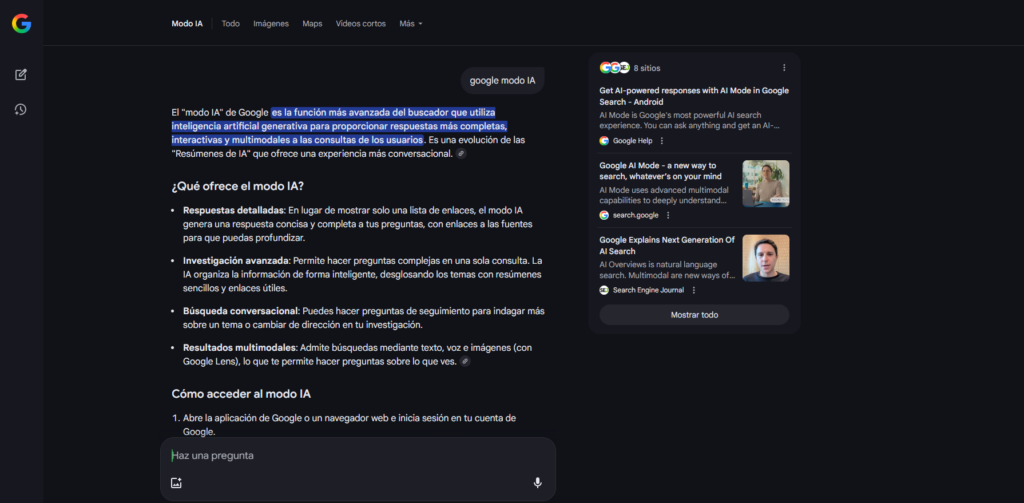Click the Google logo icon

click(21, 23)
